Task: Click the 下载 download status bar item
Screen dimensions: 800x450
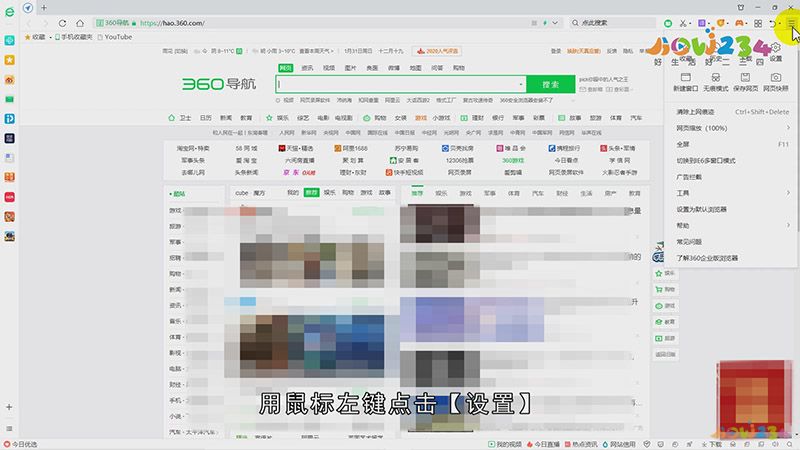Action: 711,444
